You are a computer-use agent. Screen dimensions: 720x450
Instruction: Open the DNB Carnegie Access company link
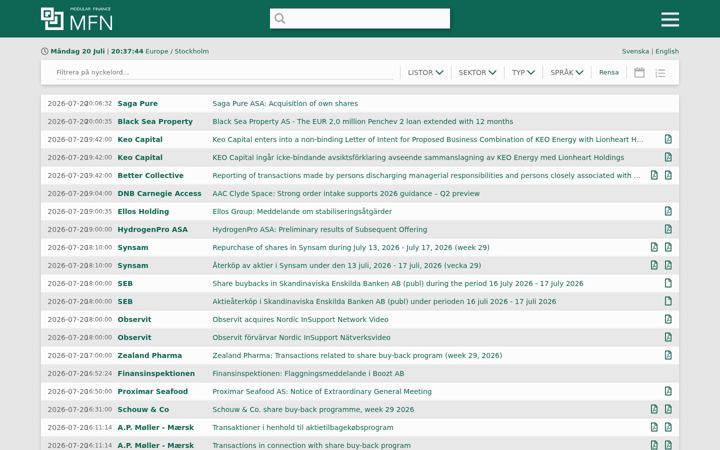[x=159, y=193]
